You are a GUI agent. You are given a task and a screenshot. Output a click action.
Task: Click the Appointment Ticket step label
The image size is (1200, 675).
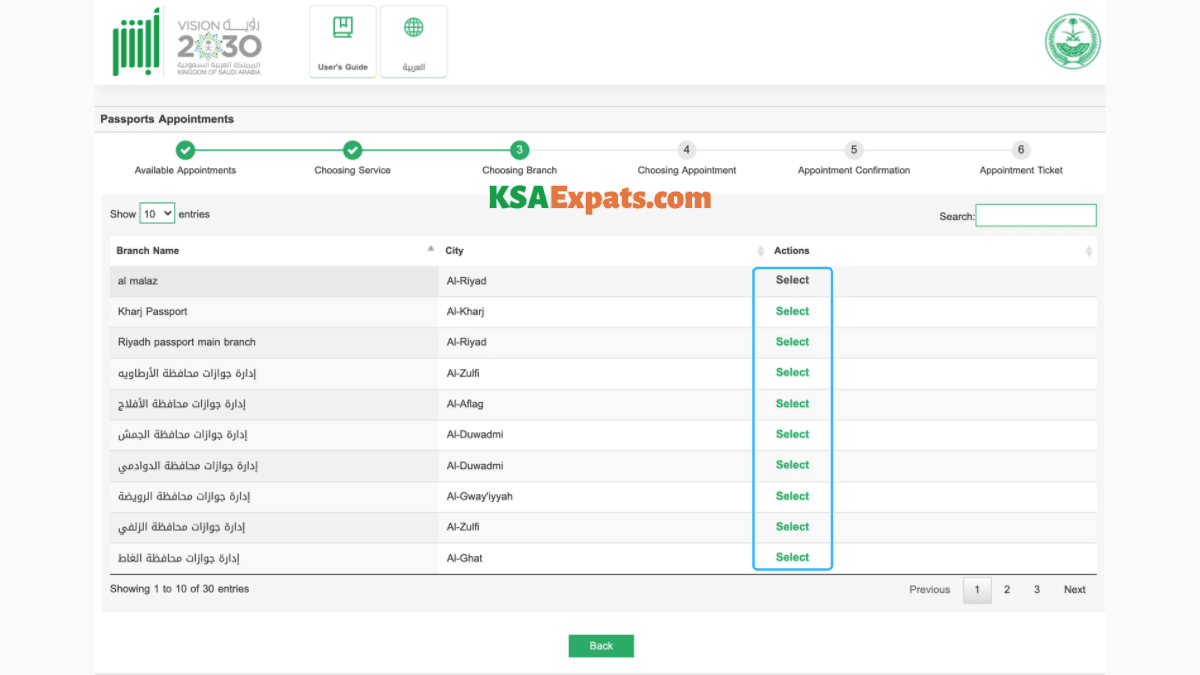coord(1020,170)
